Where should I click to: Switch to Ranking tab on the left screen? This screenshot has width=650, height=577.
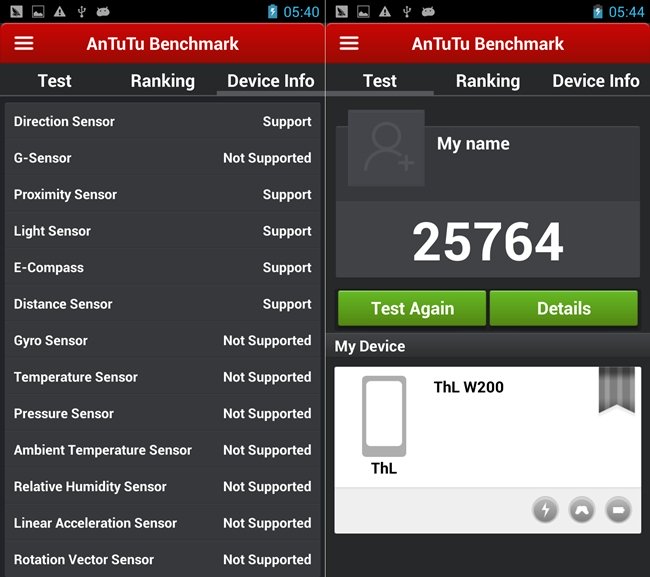click(162, 81)
